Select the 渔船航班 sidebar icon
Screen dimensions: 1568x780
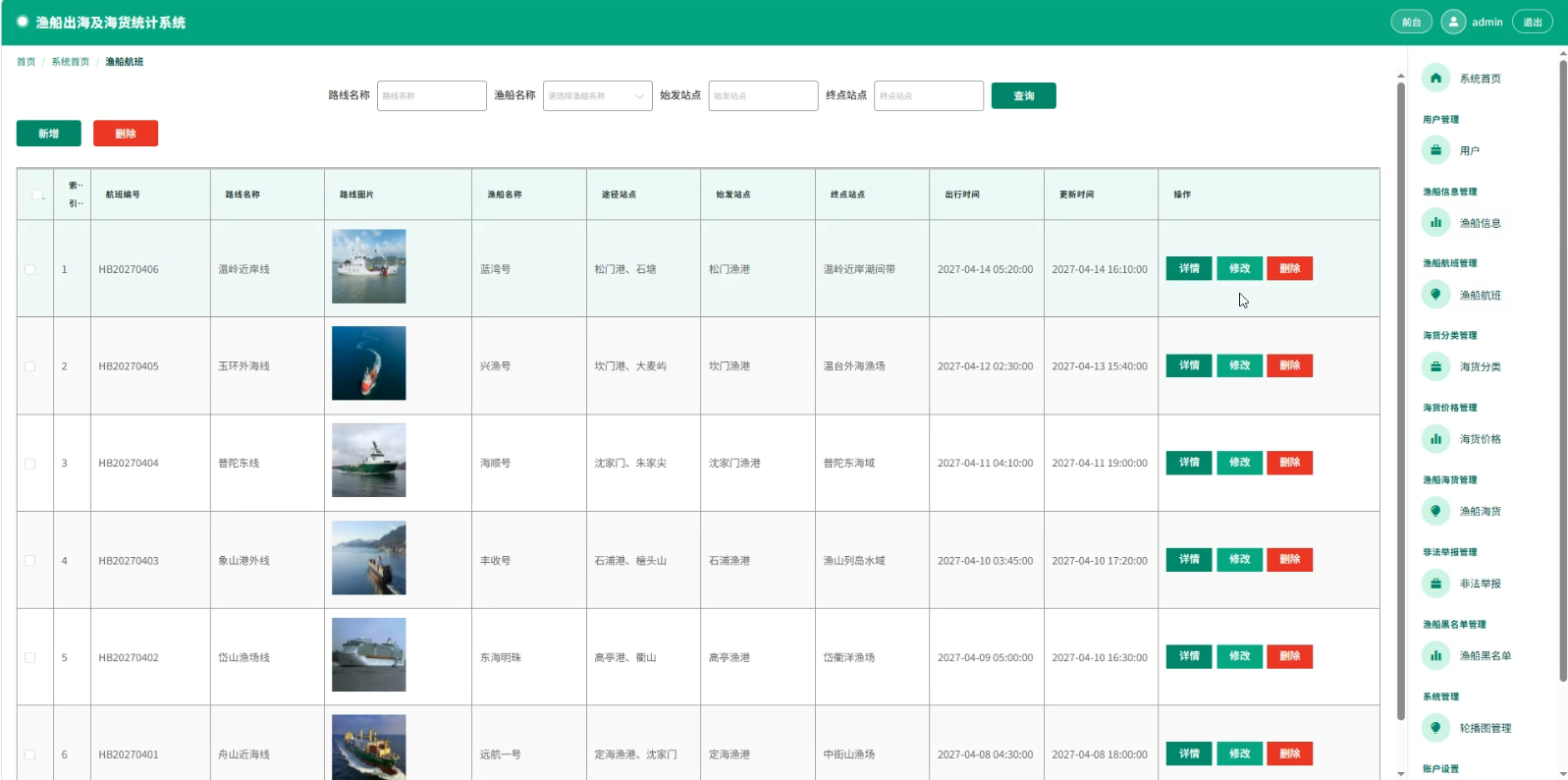(x=1435, y=295)
